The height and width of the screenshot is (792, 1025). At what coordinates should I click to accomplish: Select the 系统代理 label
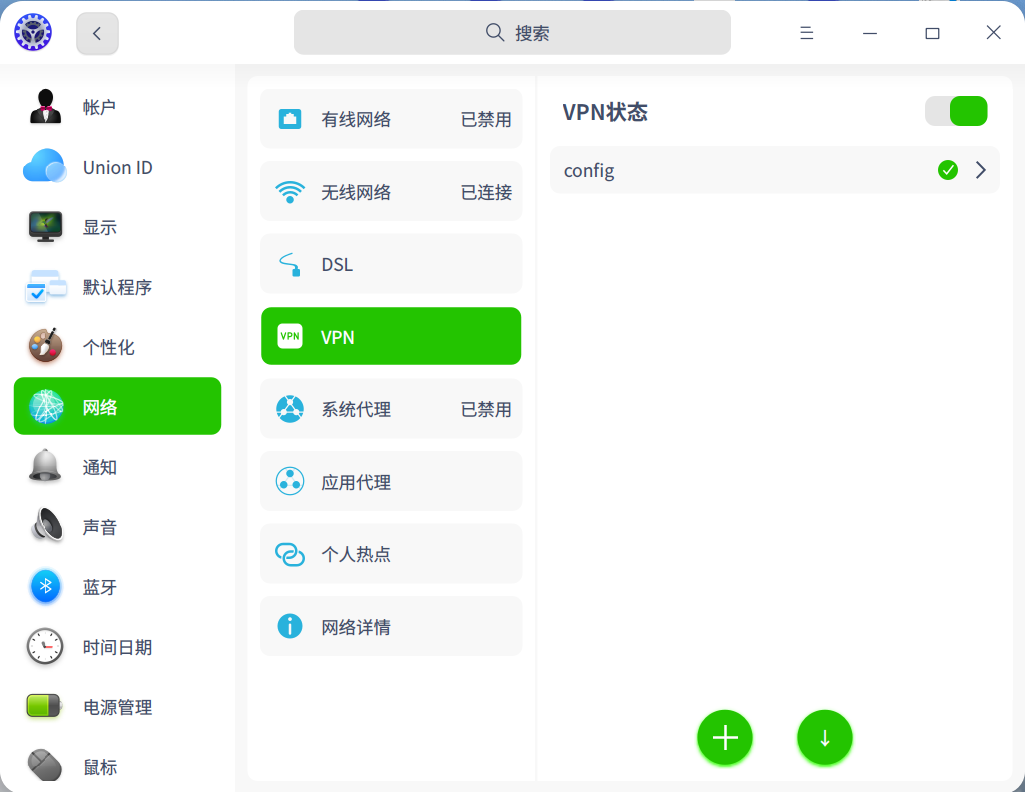[x=356, y=409]
